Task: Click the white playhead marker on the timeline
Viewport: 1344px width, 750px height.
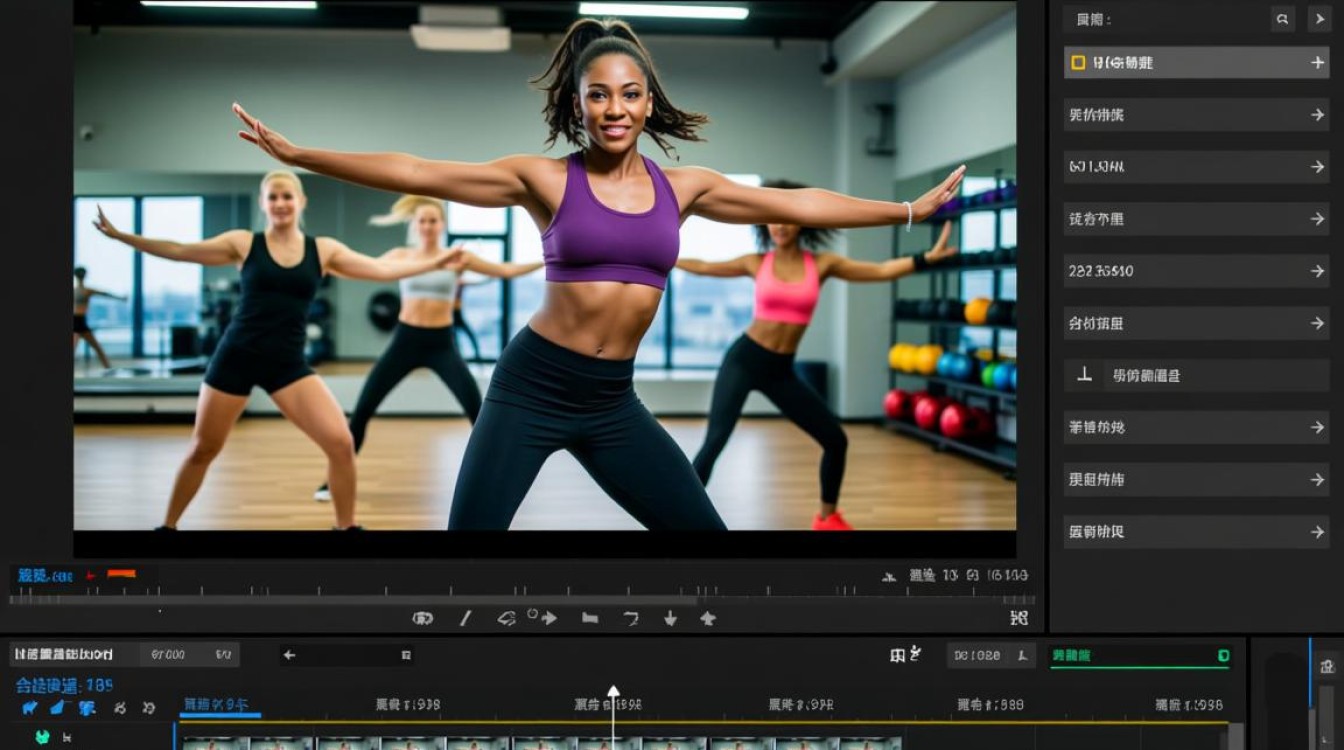Action: [613, 692]
